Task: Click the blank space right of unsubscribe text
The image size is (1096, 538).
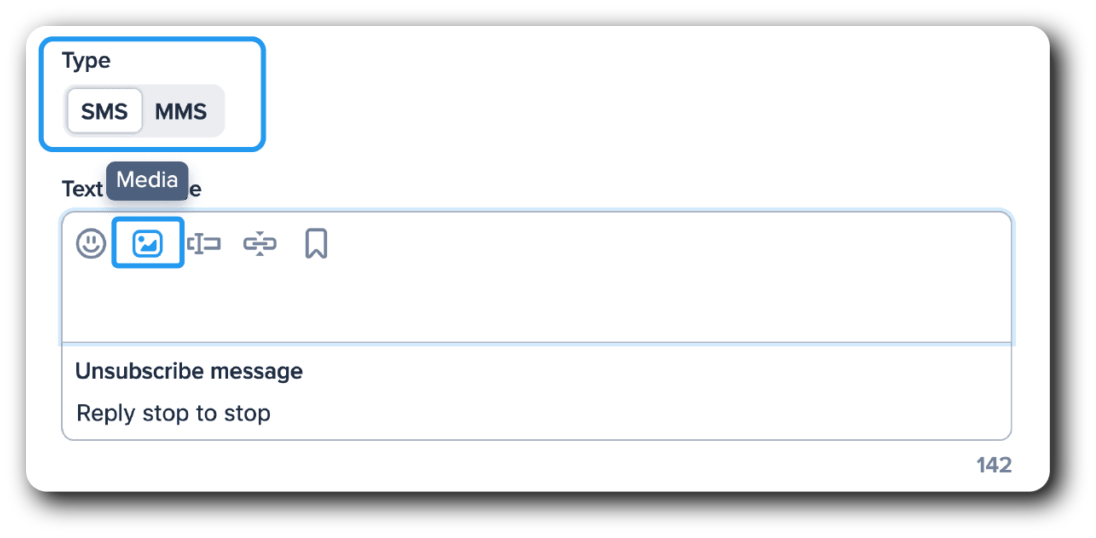Action: (x=650, y=413)
